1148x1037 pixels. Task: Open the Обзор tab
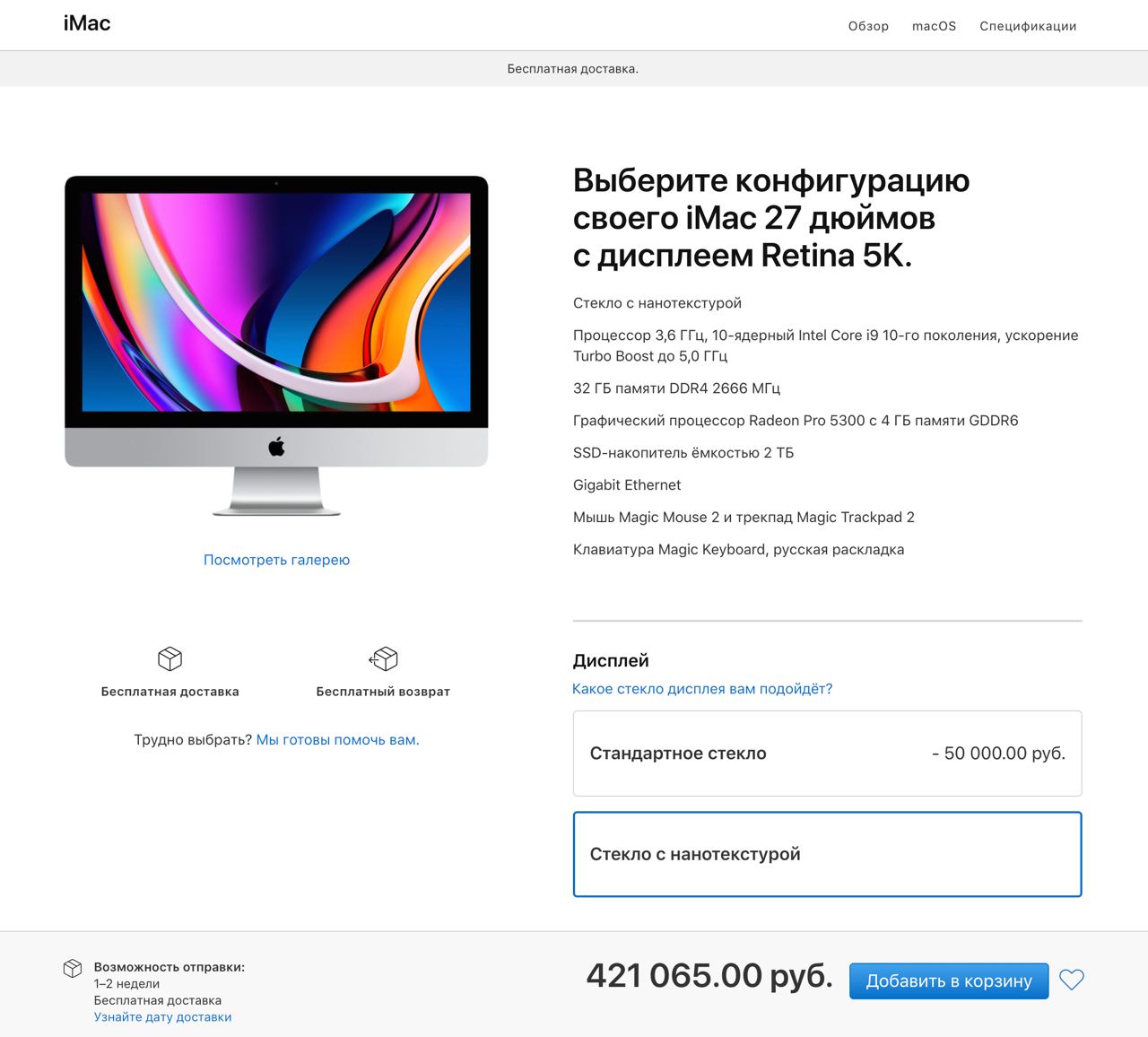point(868,26)
